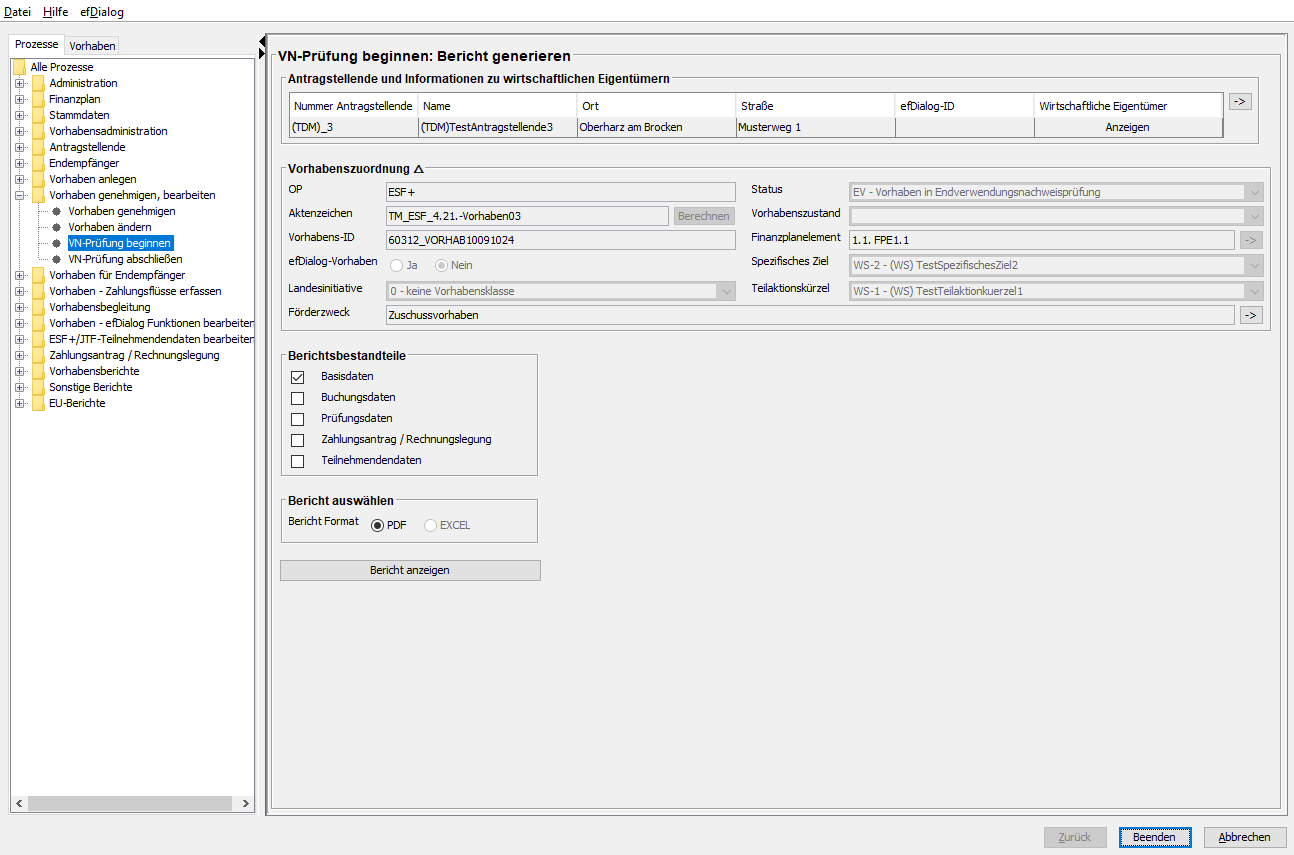Click the EU-Berichte folder icon
Image resolution: width=1294 pixels, height=855 pixels.
(x=38, y=403)
